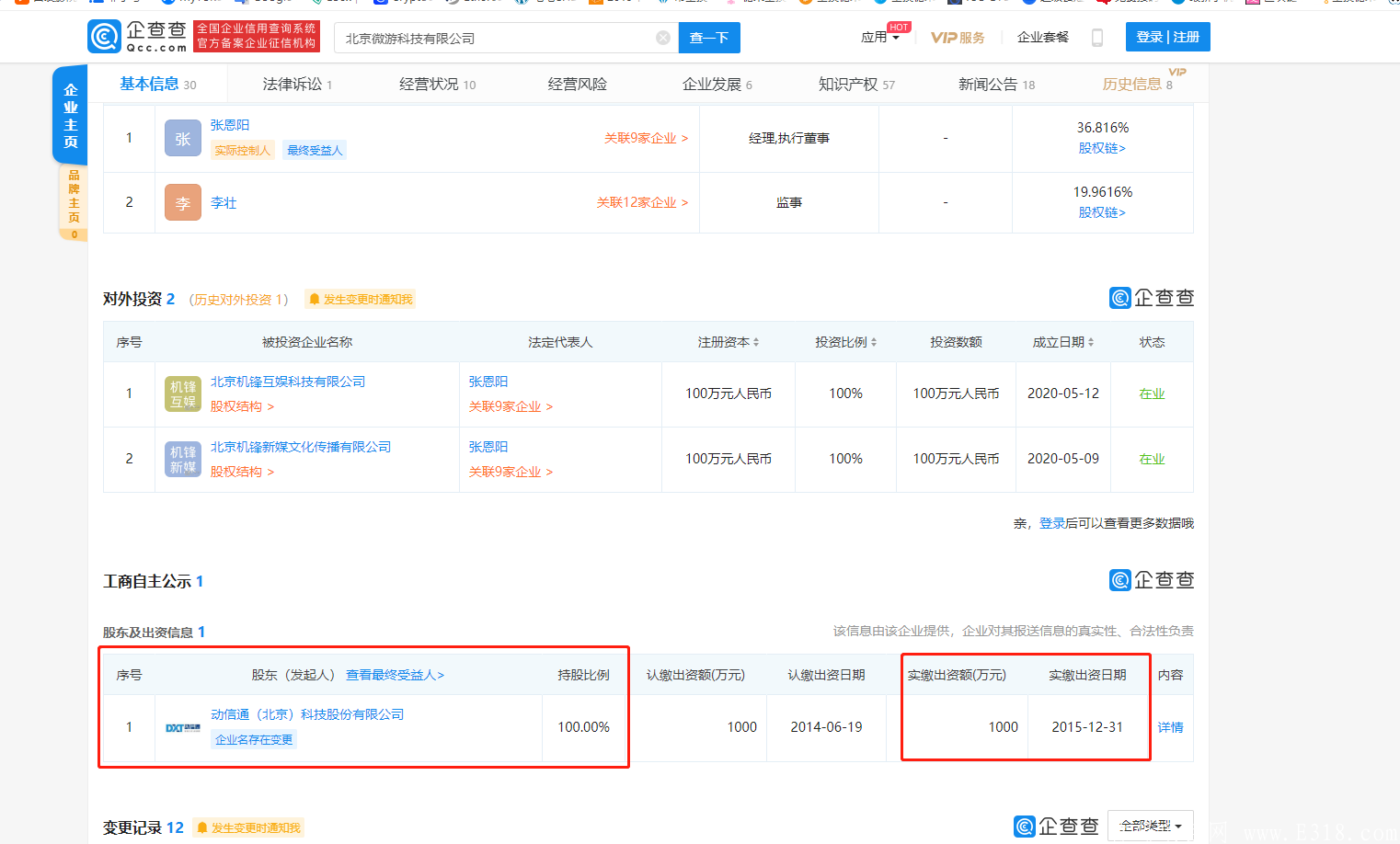1400x844 pixels.
Task: Click 登录 link to see more data
Action: pos(1052,523)
